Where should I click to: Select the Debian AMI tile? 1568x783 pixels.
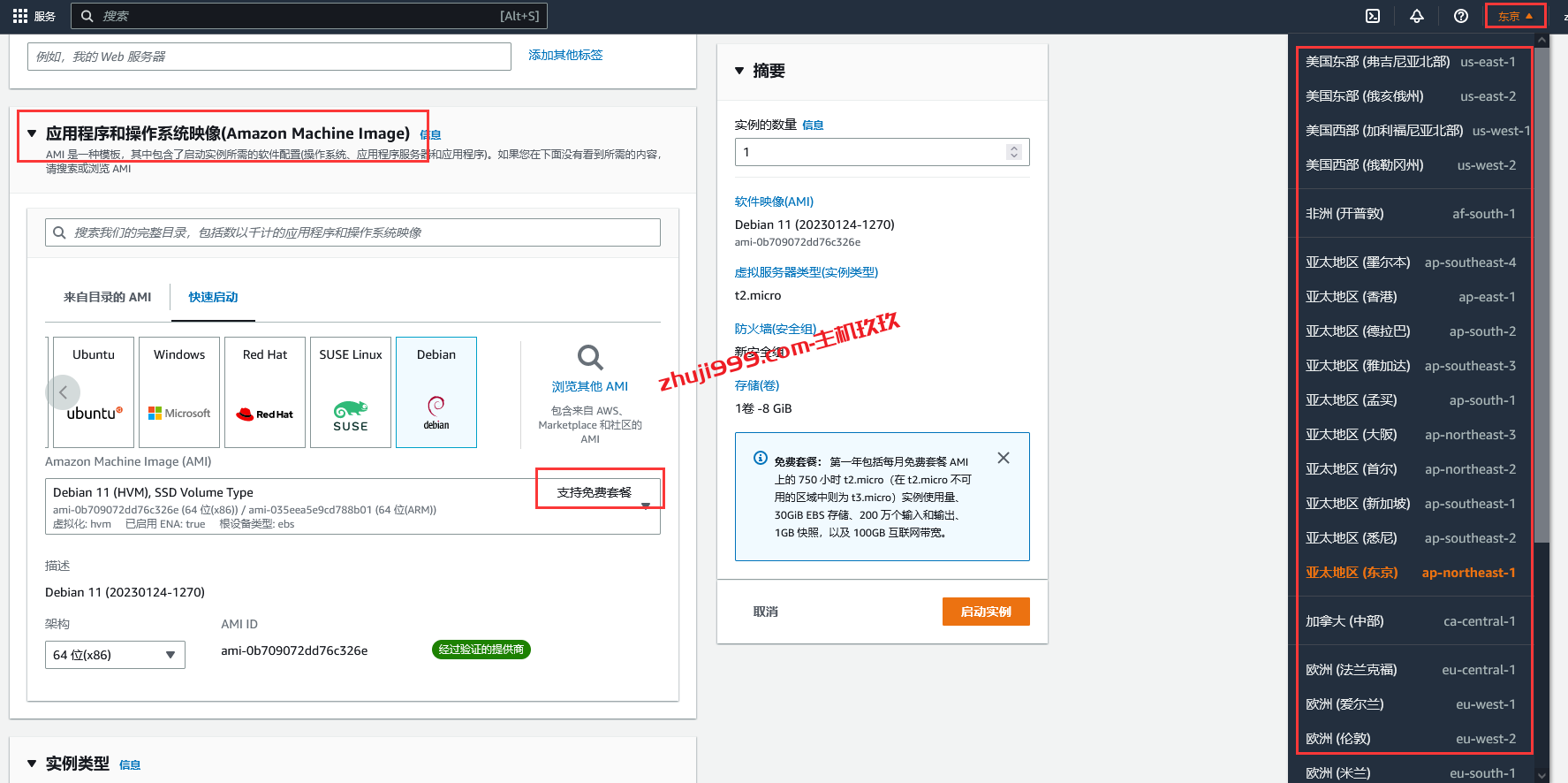[x=436, y=392]
